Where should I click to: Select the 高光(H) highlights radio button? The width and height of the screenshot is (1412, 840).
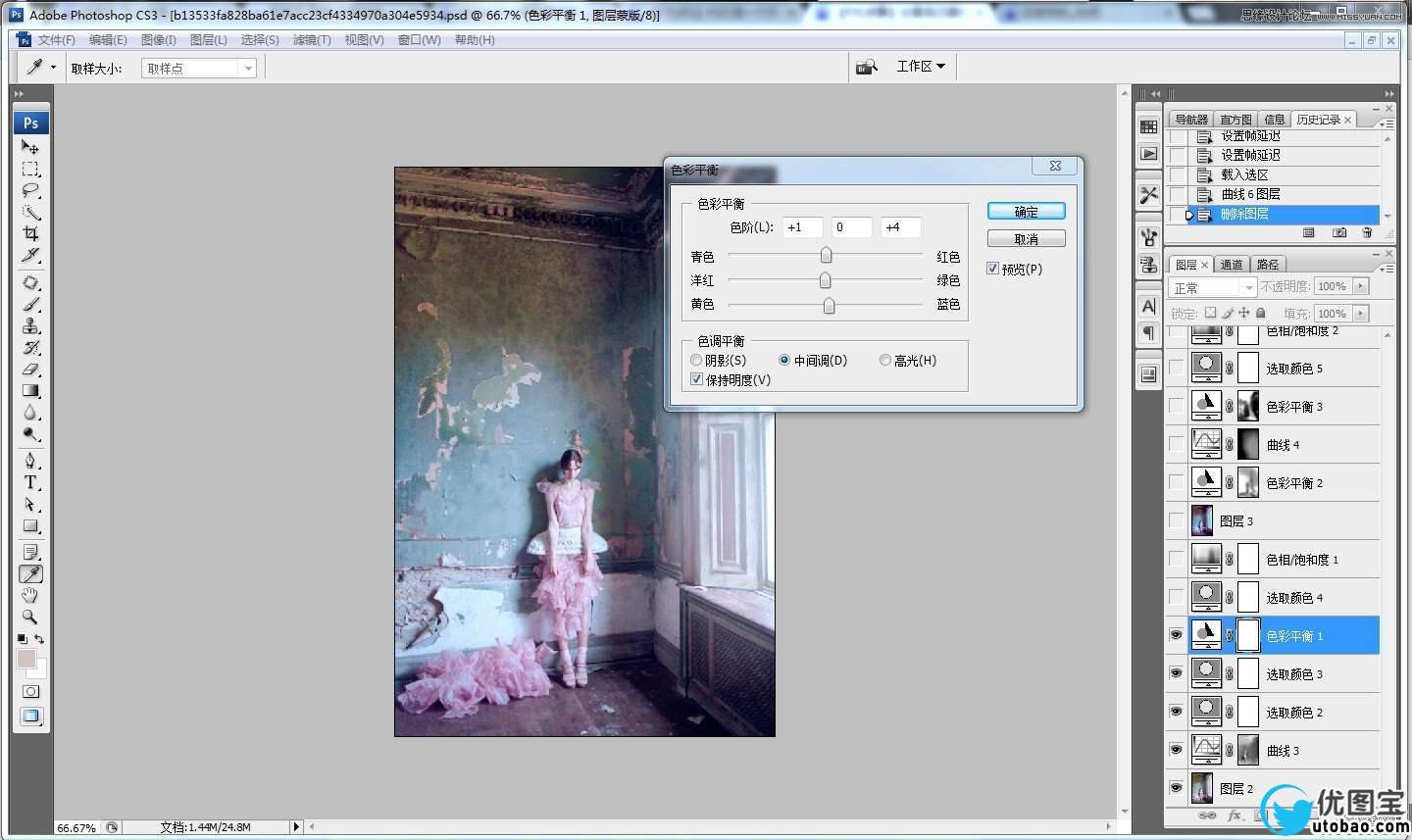click(x=885, y=361)
